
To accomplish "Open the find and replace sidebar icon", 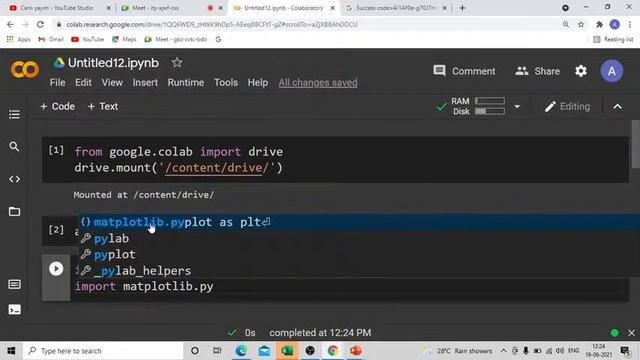I will (x=14, y=147).
